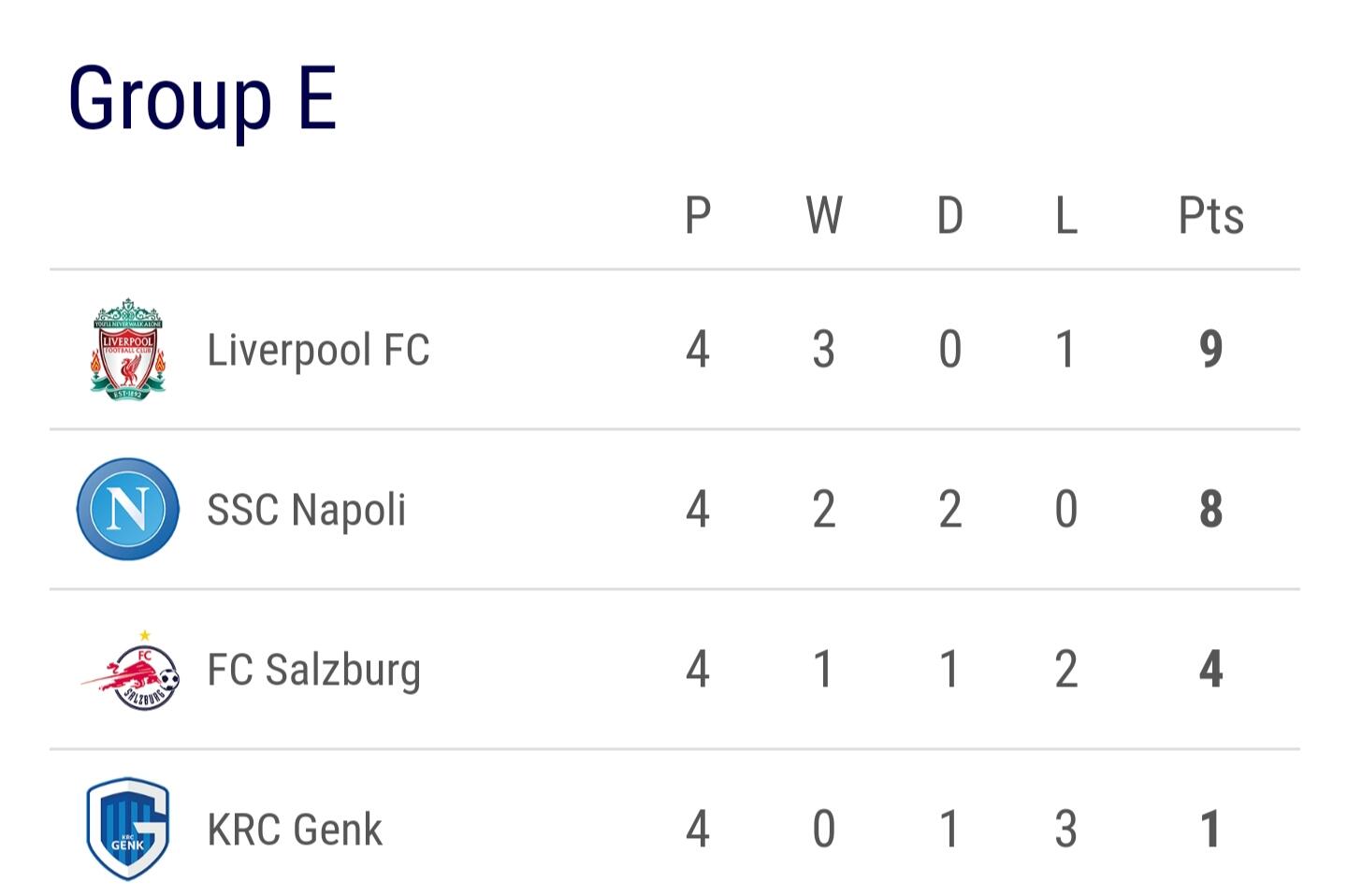
Task: Open the SSC Napoli team name
Action: [307, 511]
